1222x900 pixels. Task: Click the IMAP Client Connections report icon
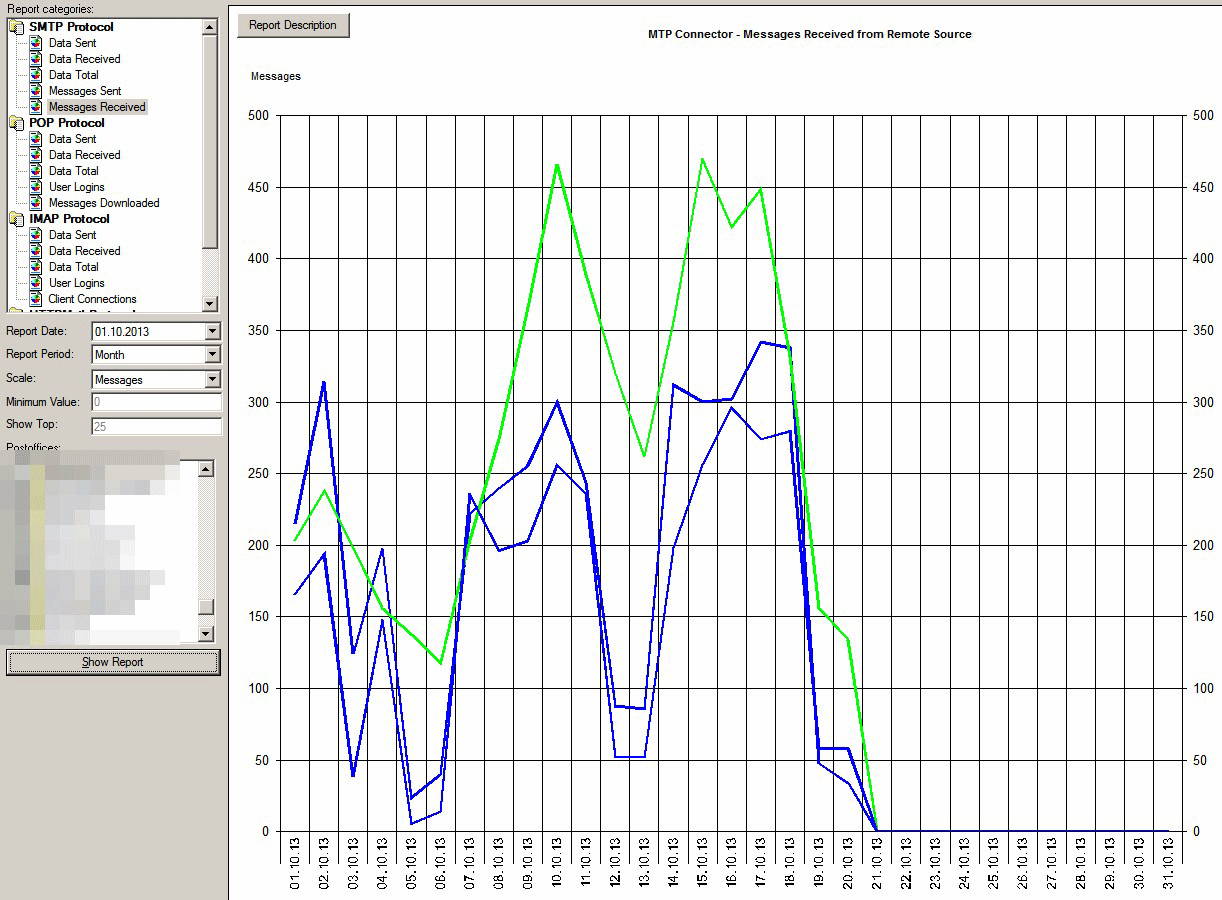[36, 299]
